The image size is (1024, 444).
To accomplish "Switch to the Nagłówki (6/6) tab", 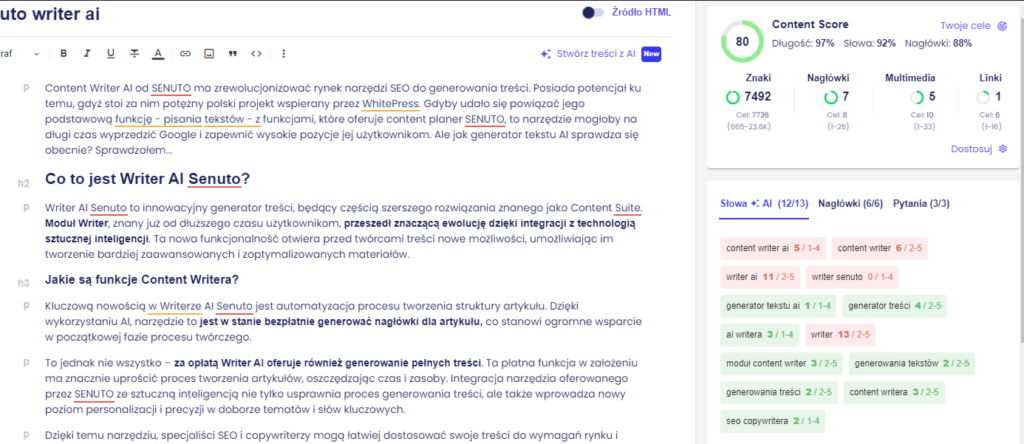I will pos(850,204).
